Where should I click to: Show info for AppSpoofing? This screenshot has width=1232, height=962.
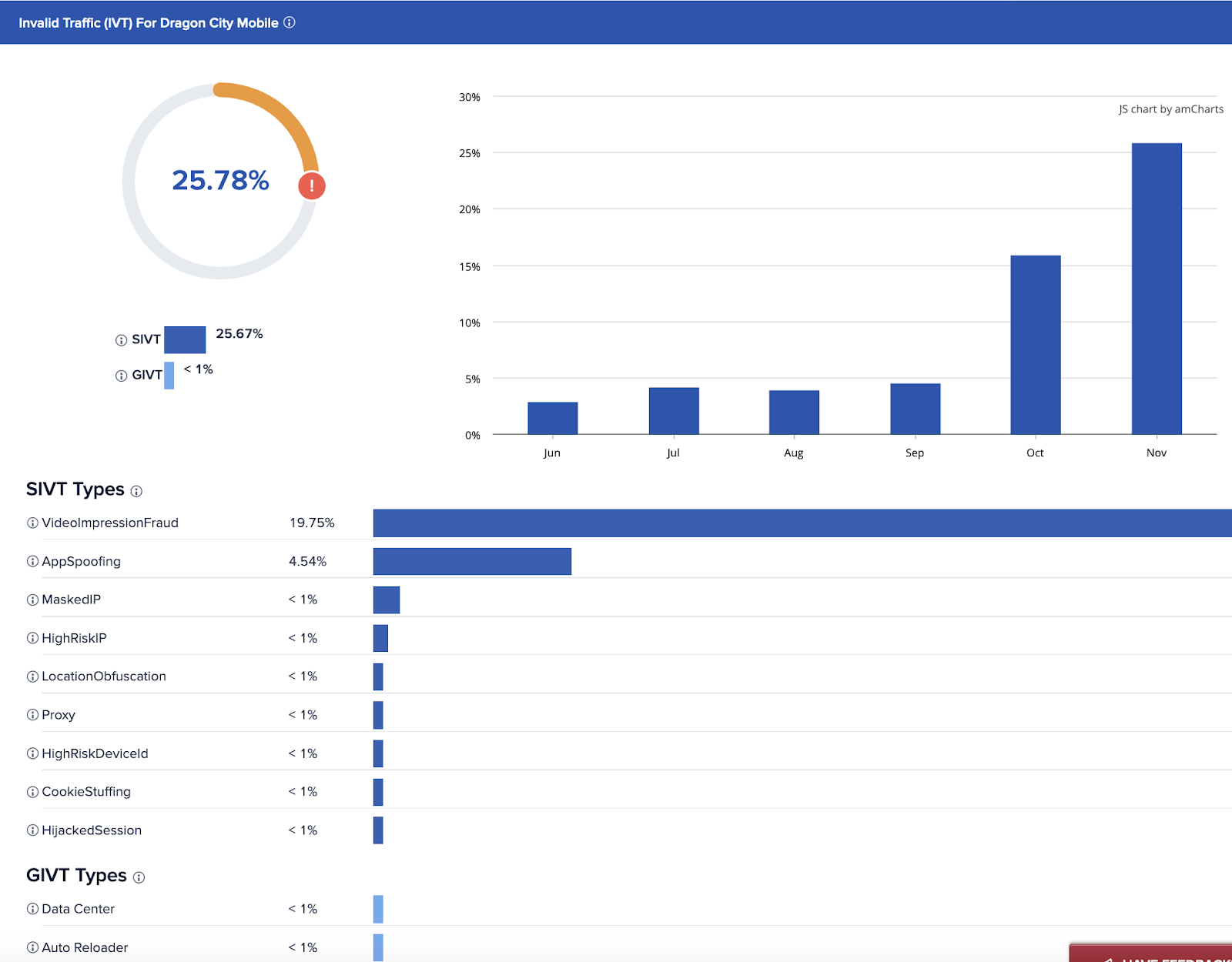(32, 562)
